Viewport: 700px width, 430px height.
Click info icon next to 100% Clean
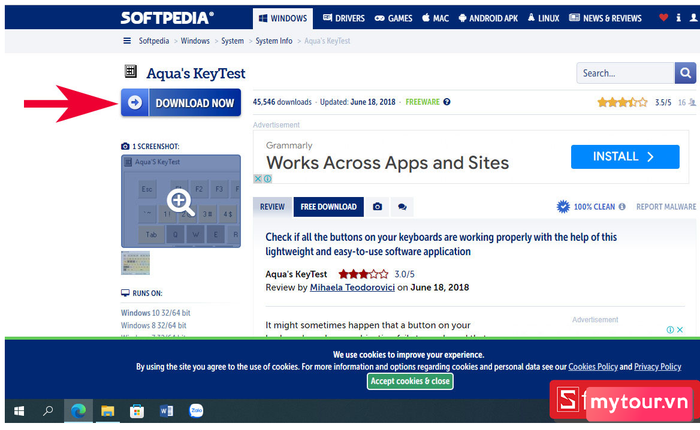pos(622,207)
